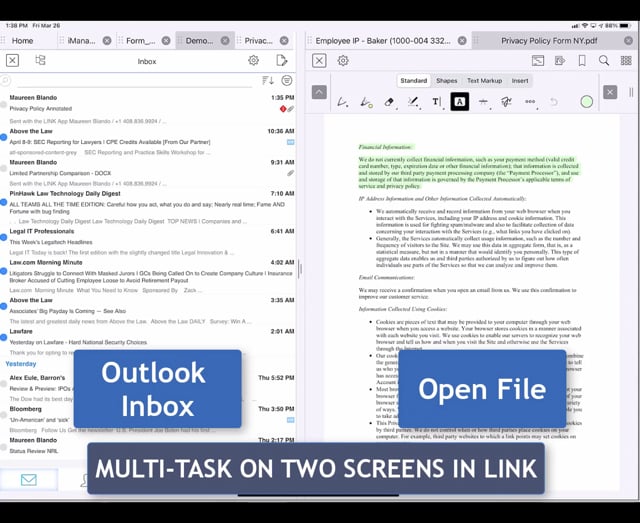Close the Privac... tab
This screenshot has height=523, width=640.
284,41
